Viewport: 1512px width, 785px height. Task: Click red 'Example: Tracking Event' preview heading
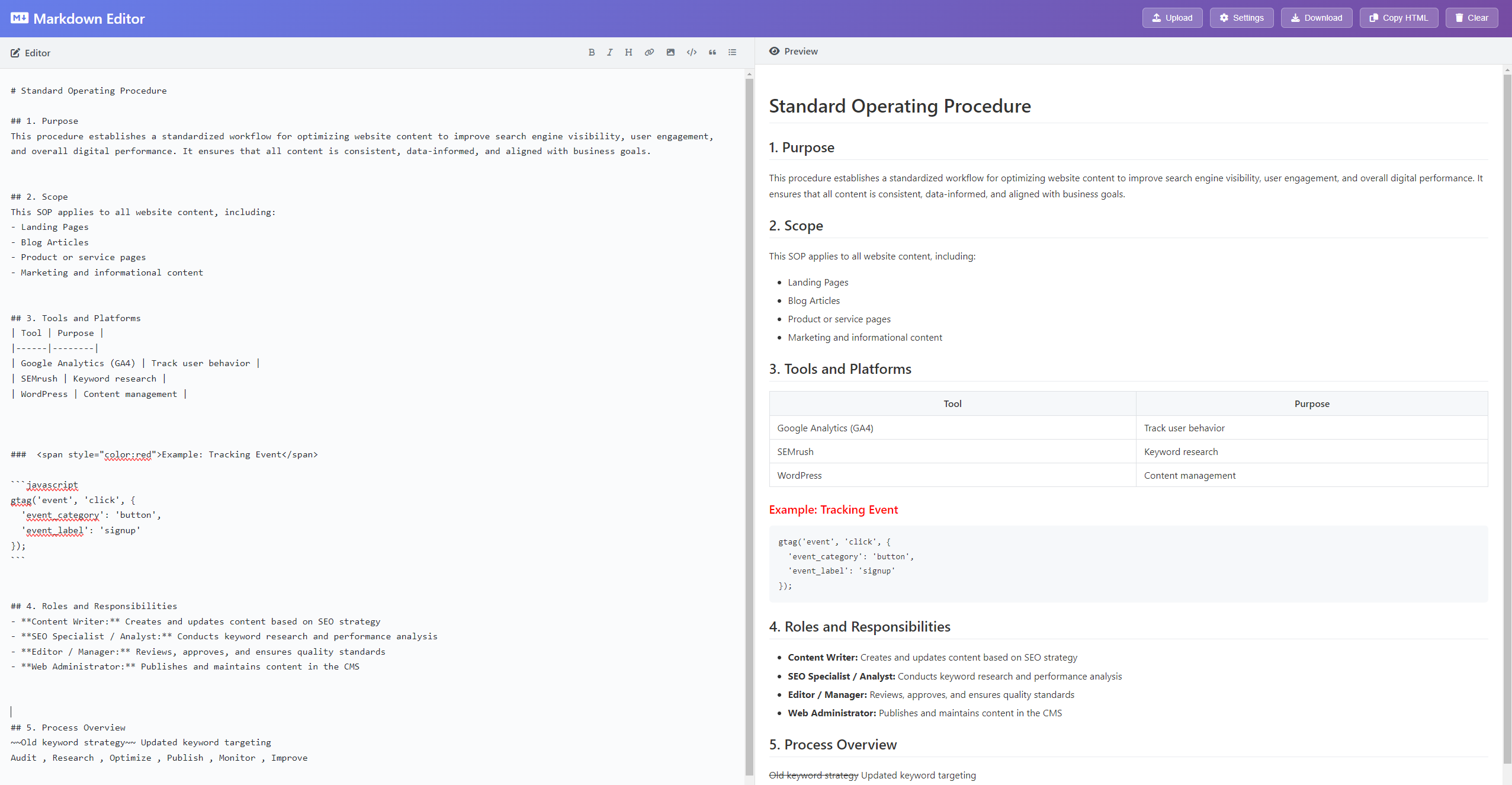[833, 510]
